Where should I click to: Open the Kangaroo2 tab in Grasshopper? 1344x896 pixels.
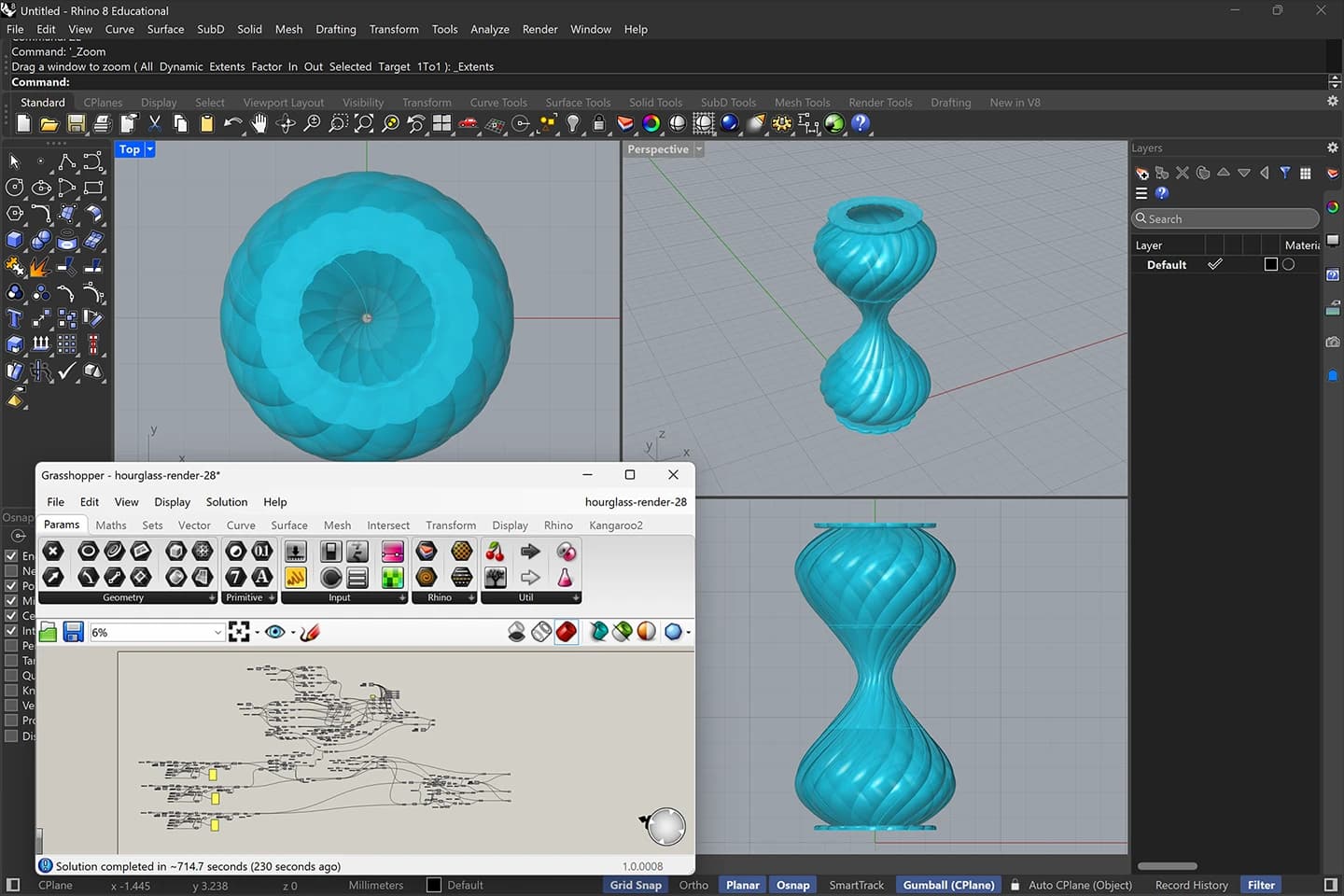616,525
